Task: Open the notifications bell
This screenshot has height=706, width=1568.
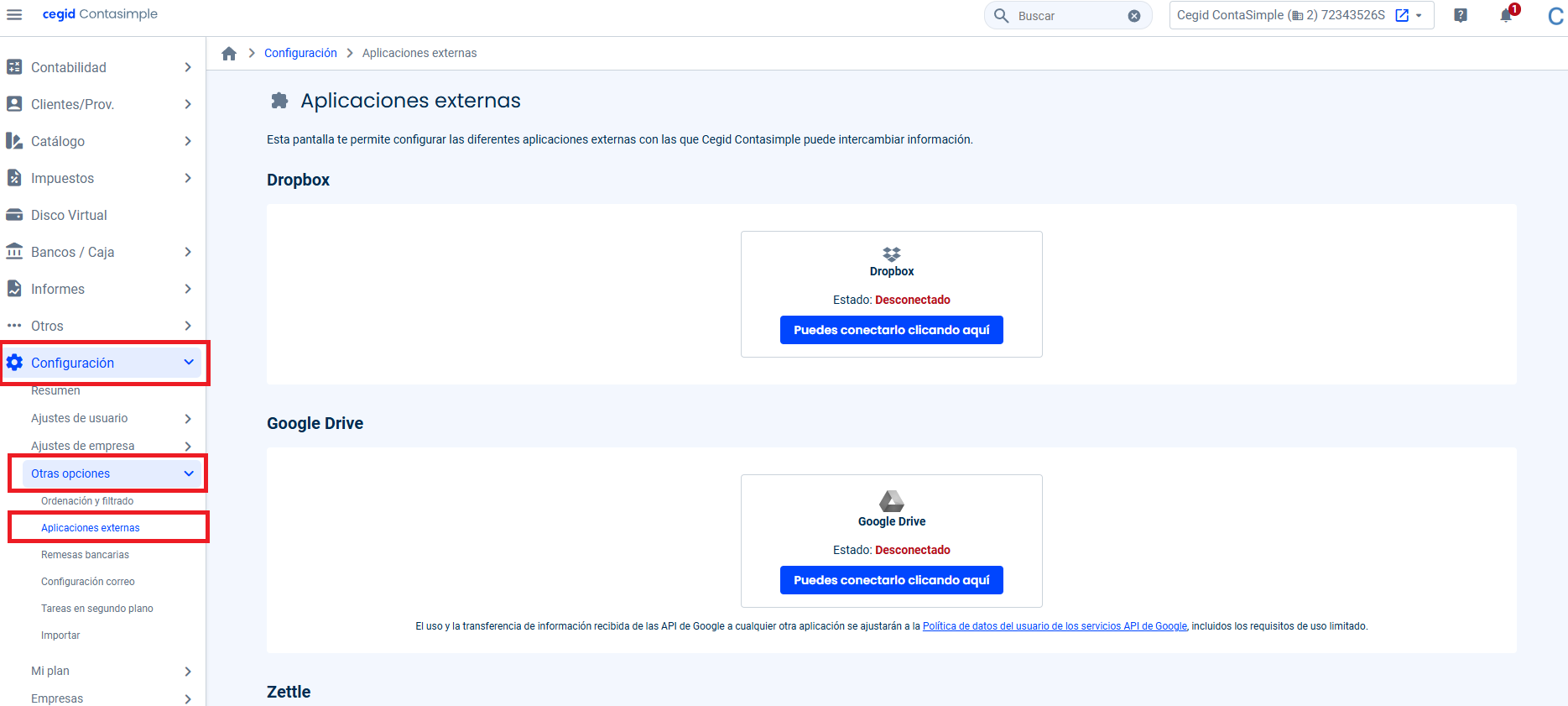Action: coord(1507,15)
